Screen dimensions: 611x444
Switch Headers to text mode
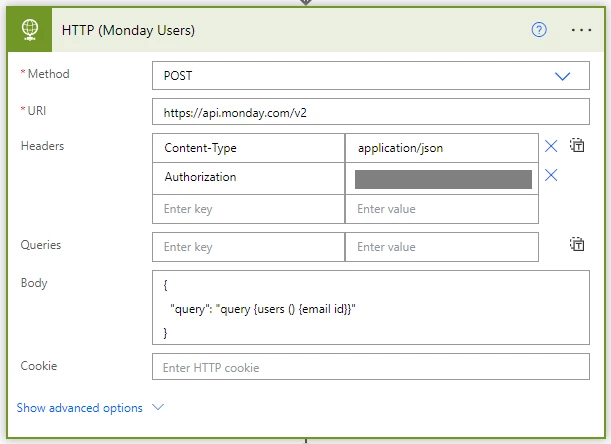[x=577, y=145]
